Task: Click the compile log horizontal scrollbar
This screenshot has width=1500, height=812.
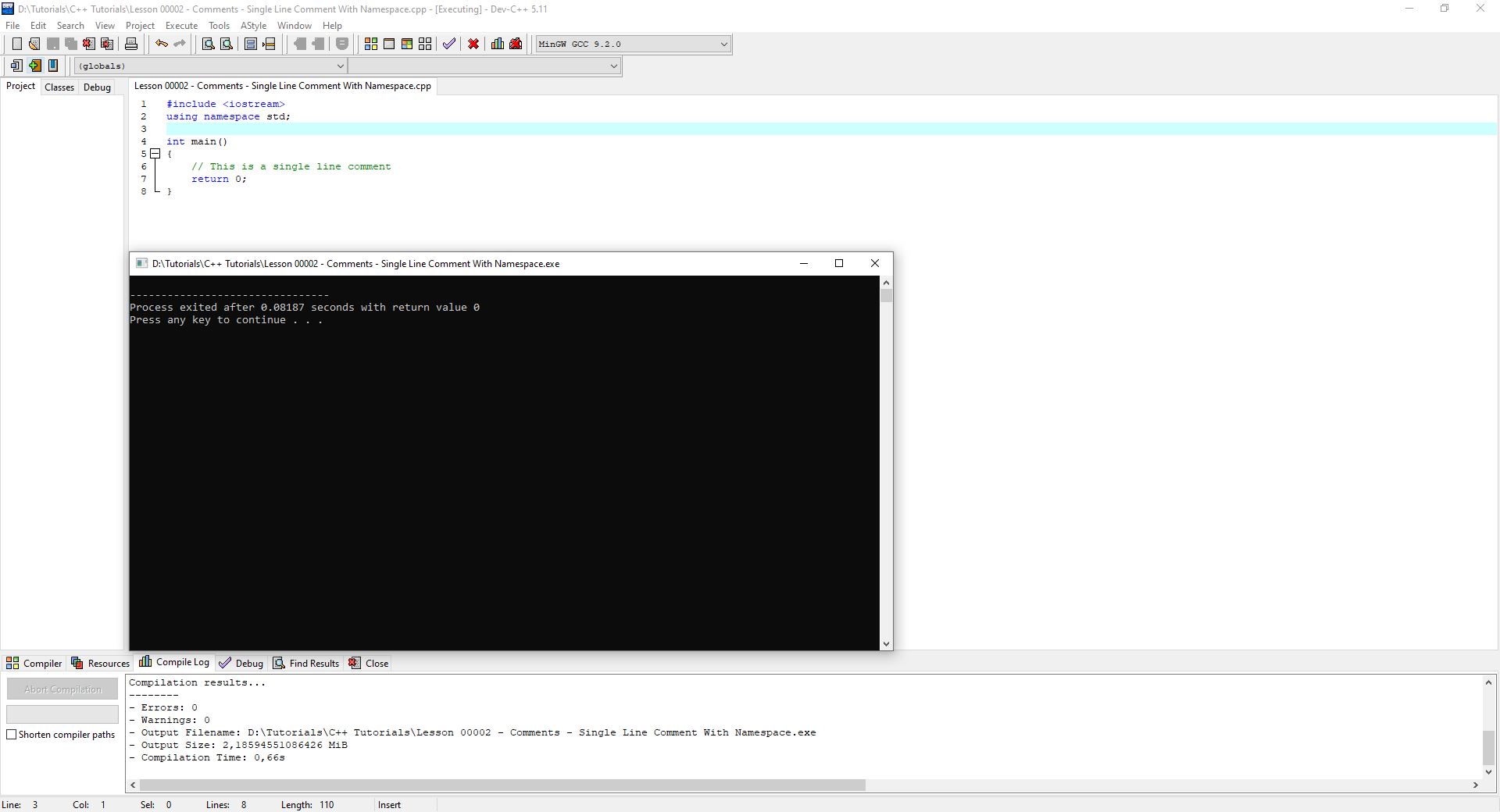Action: [x=502, y=785]
